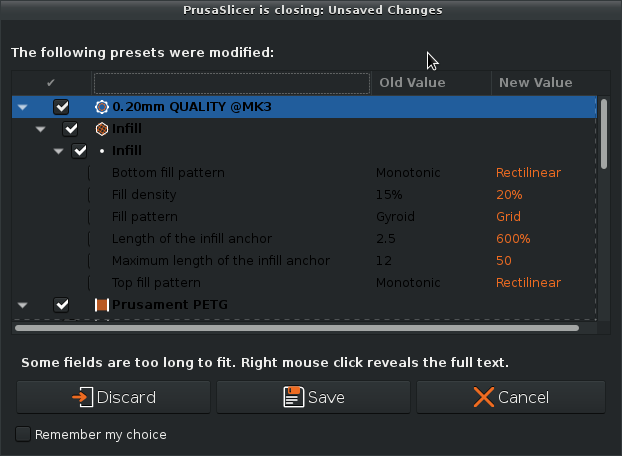
Task: Click Monotonic old value in Bottom fill pattern row
Action: point(408,173)
